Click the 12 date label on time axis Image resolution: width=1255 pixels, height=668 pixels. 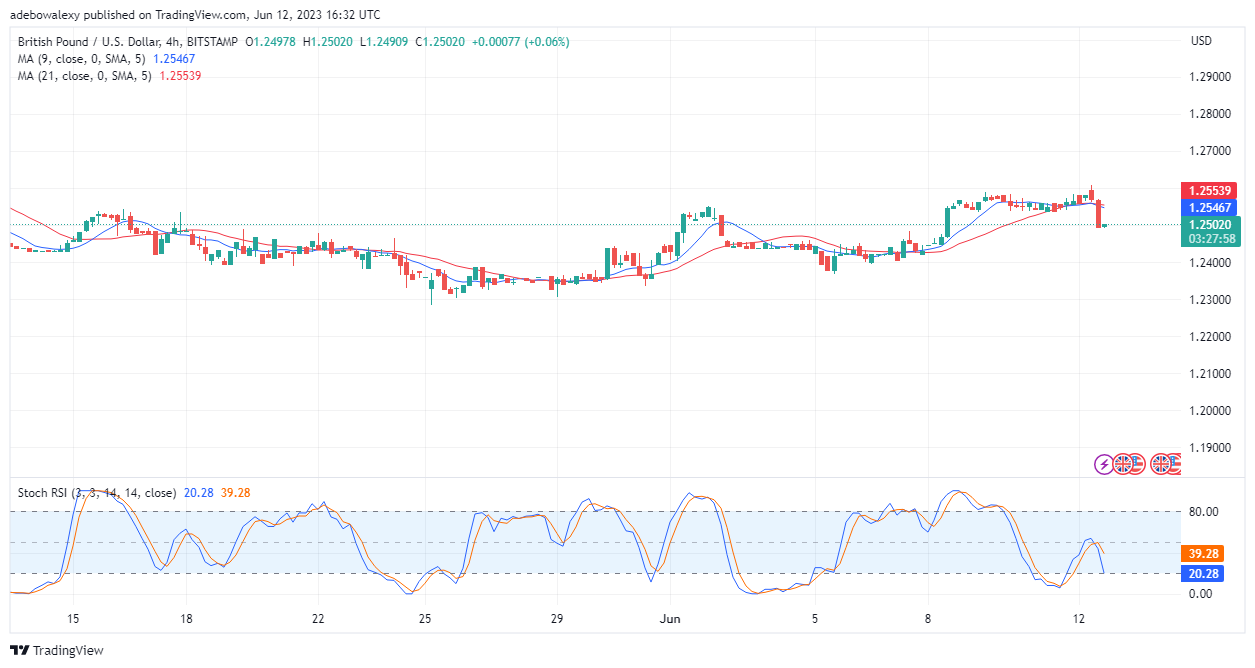pyautogui.click(x=1079, y=620)
